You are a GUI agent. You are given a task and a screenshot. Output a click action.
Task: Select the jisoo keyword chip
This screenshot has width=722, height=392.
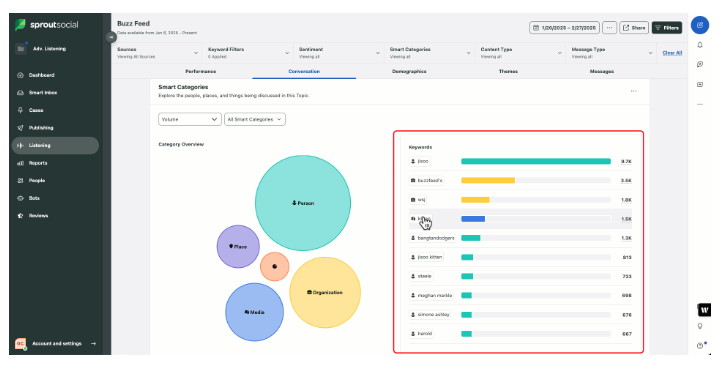pos(420,161)
